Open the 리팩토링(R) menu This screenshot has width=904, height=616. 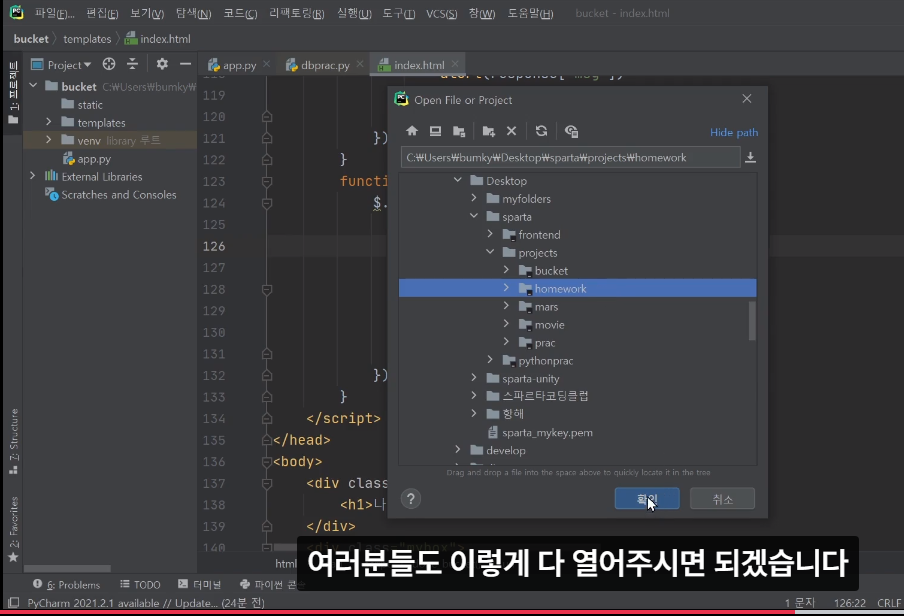click(296, 13)
